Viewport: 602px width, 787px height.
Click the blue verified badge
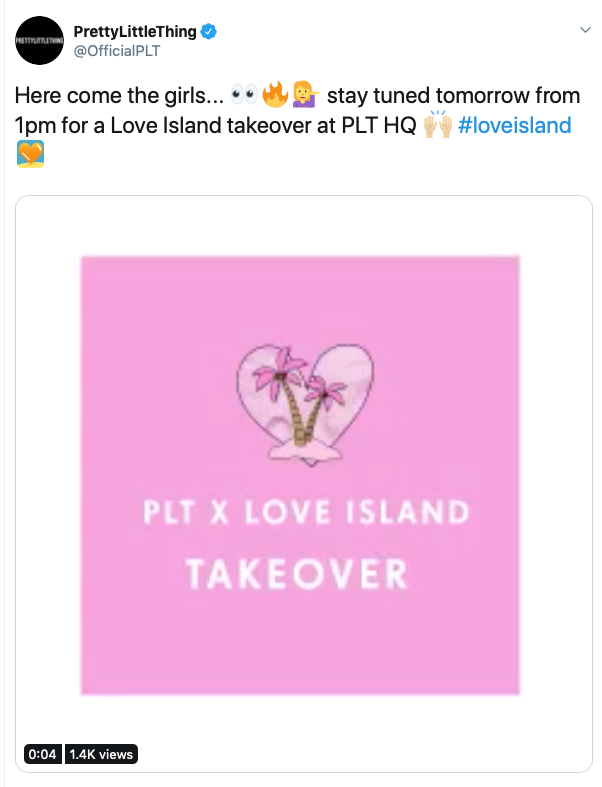pyautogui.click(x=209, y=32)
